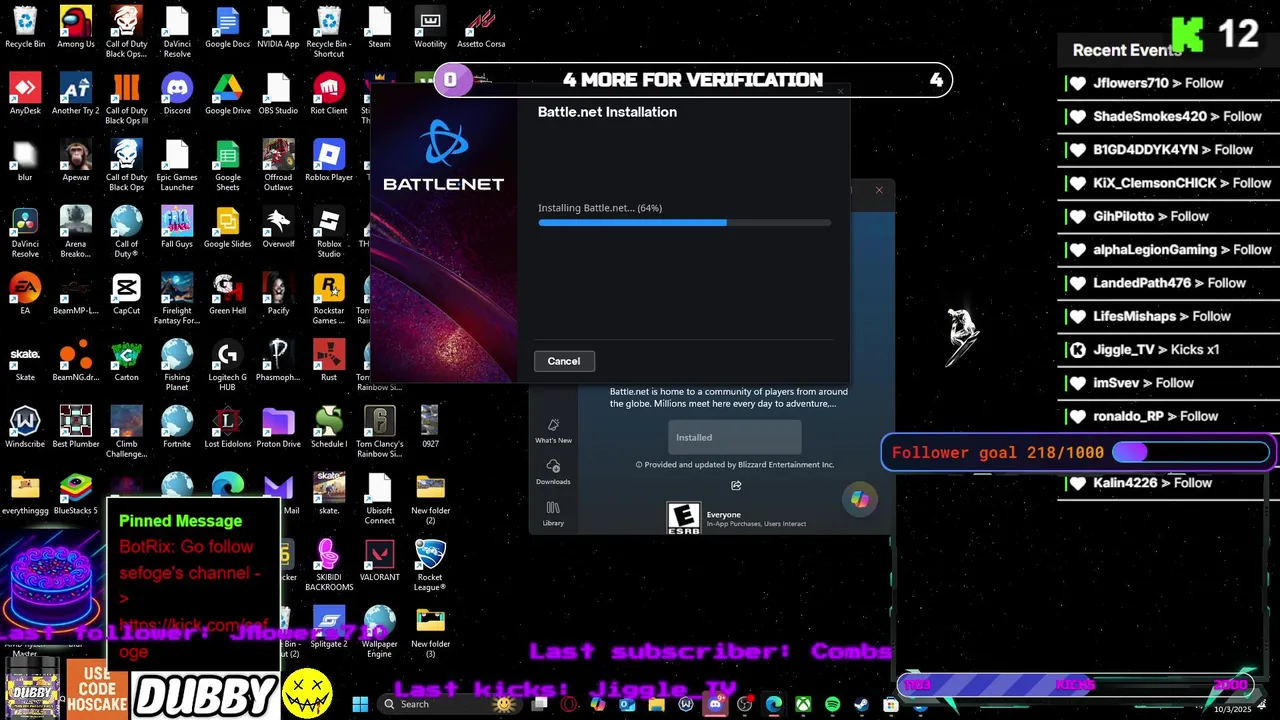Open the Windows Start menu
1280x720 pixels.
pyautogui.click(x=360, y=704)
